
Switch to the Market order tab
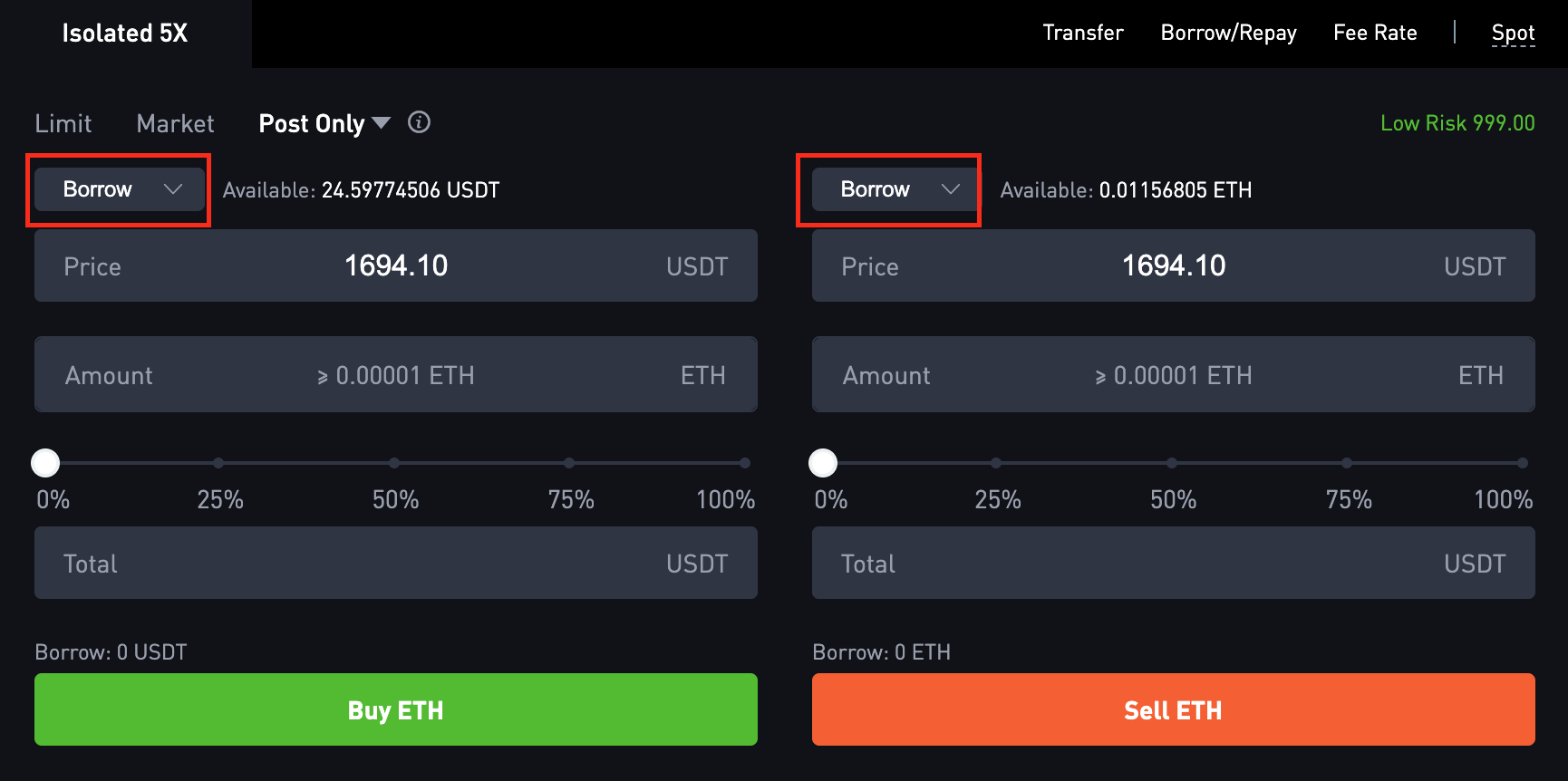175,123
